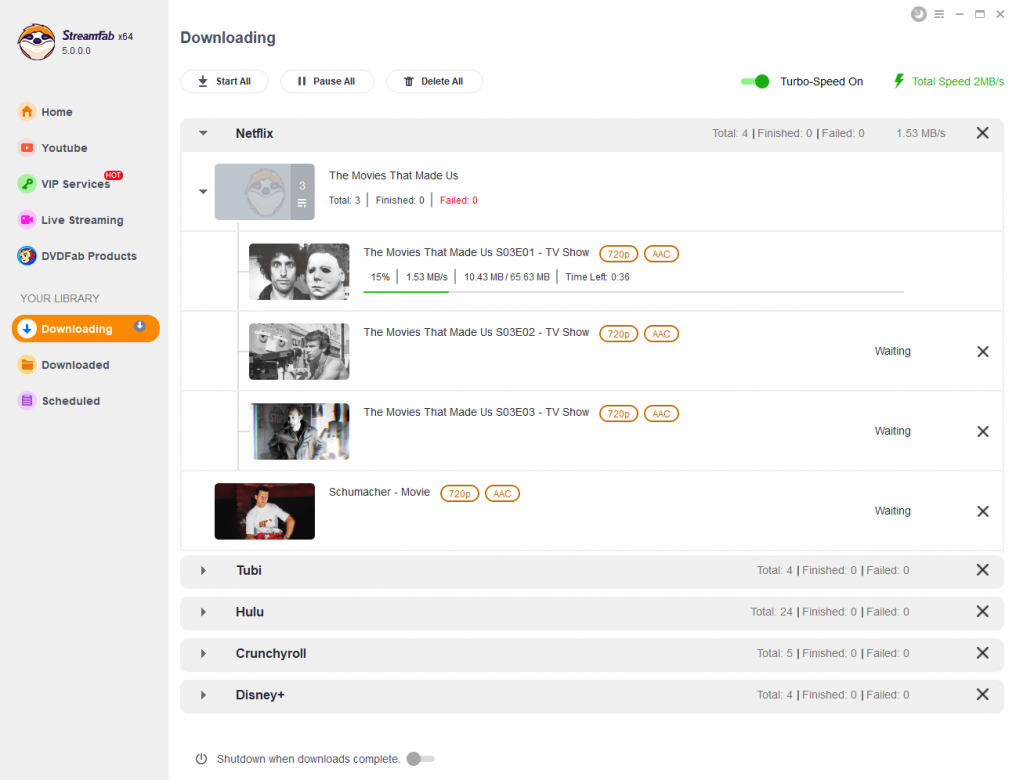Click the VIP Services key icon
Screen dimensions: 1016x780
(27, 184)
